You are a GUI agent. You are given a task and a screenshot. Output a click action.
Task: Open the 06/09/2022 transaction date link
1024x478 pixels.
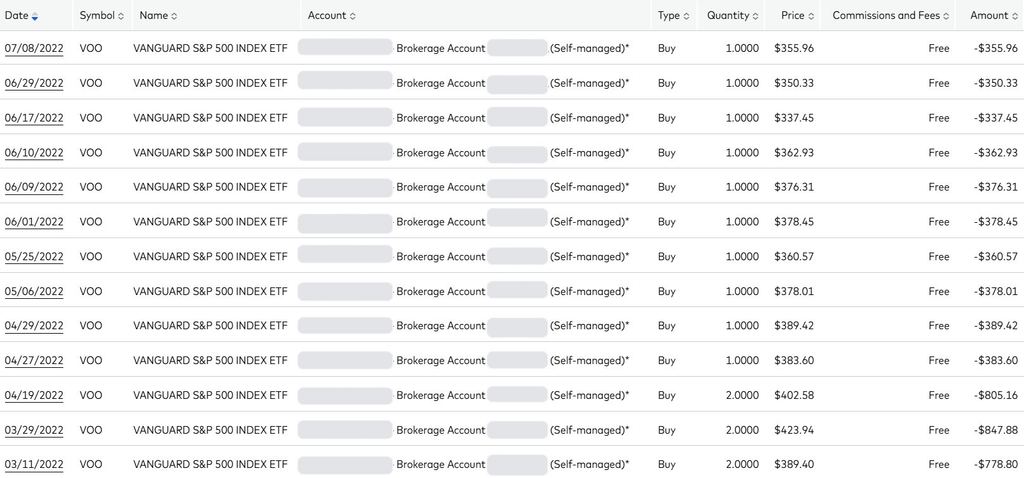tap(34, 187)
